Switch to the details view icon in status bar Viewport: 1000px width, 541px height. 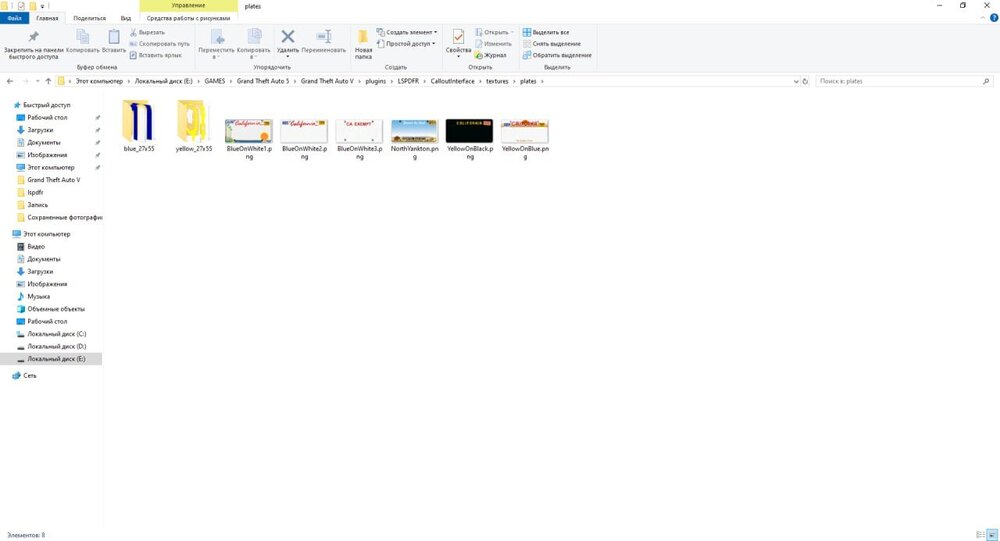point(981,535)
